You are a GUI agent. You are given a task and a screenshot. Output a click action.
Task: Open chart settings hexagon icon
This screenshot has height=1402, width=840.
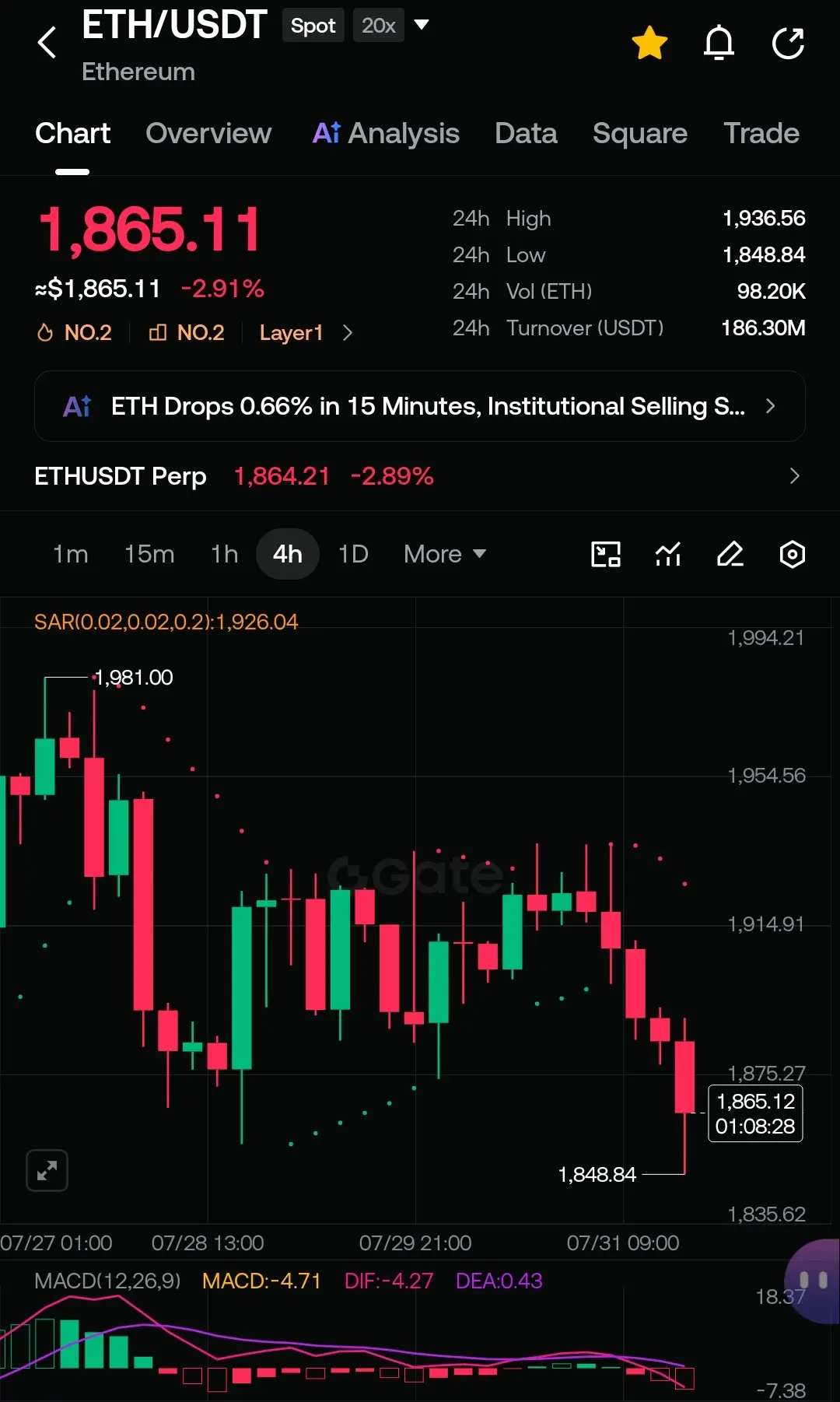pyautogui.click(x=792, y=554)
